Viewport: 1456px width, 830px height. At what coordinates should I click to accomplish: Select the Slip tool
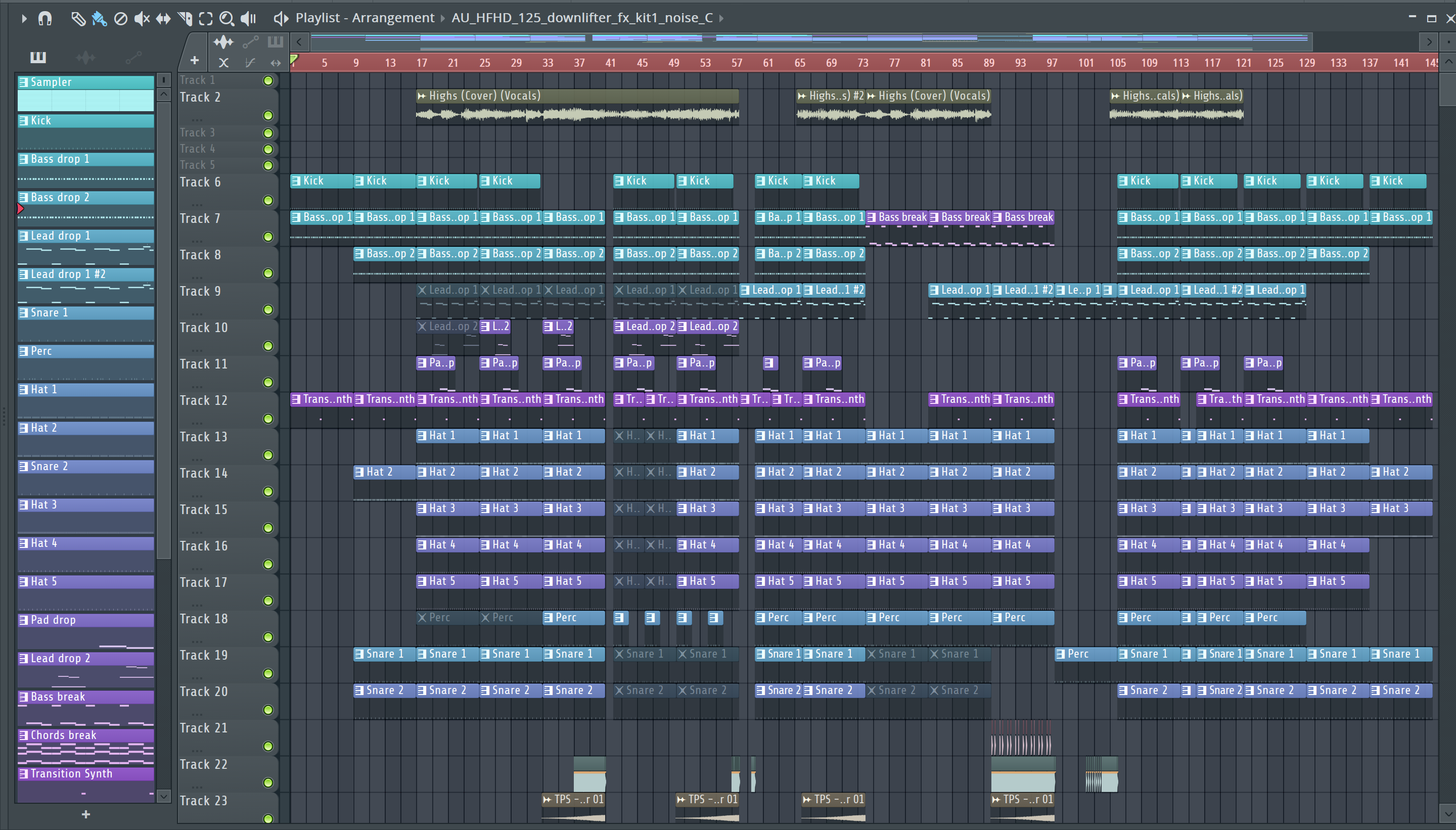[163, 19]
